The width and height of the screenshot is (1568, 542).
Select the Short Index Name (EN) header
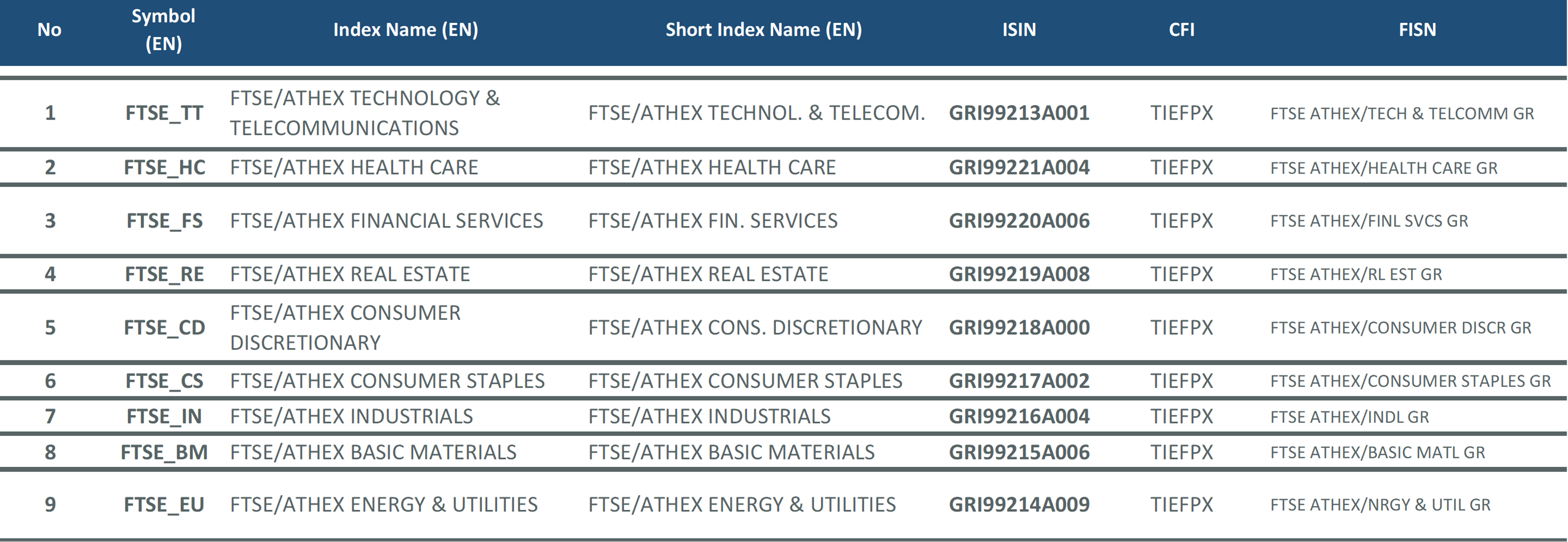click(763, 30)
